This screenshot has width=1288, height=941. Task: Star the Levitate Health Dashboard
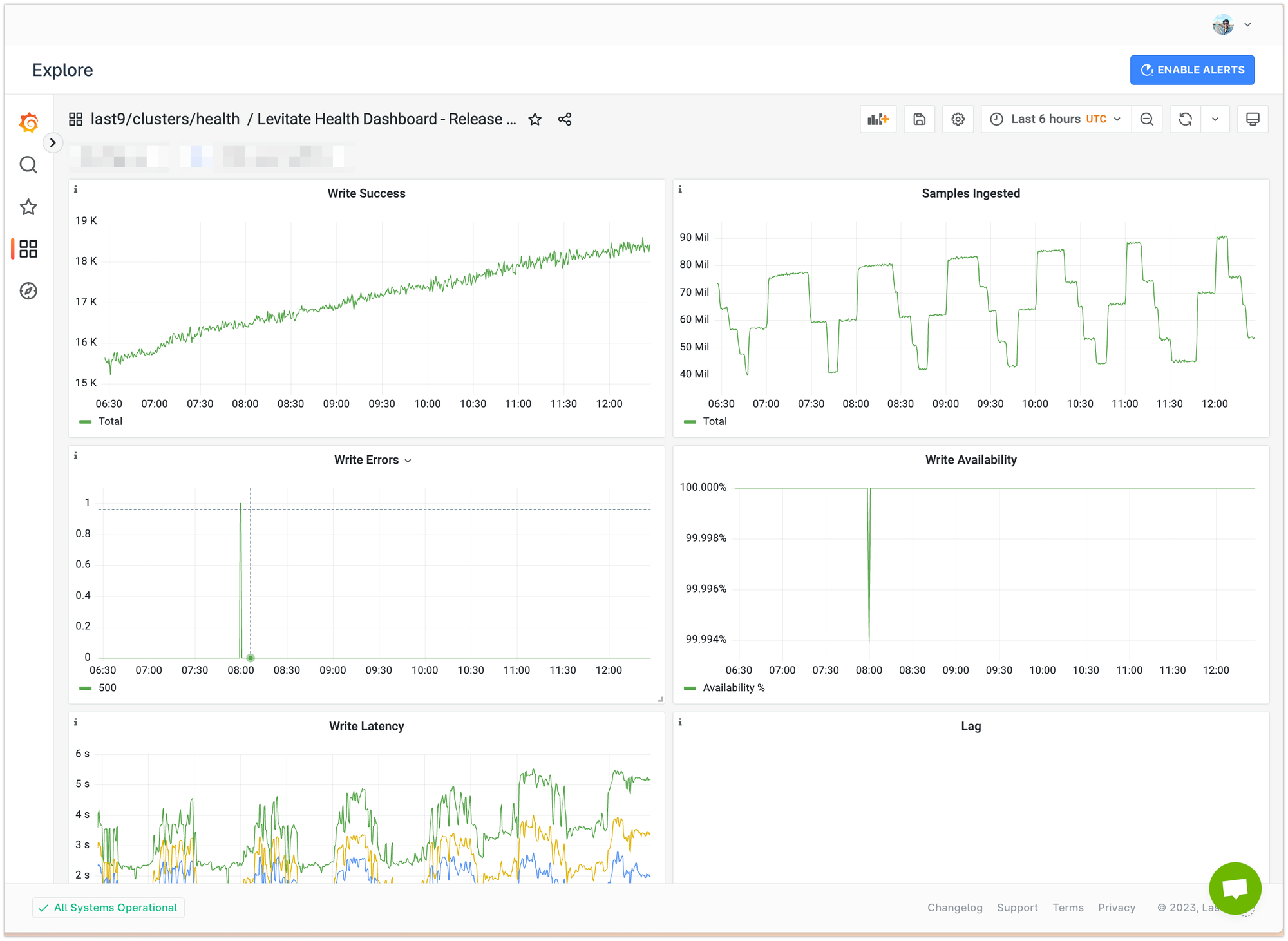[535, 119]
